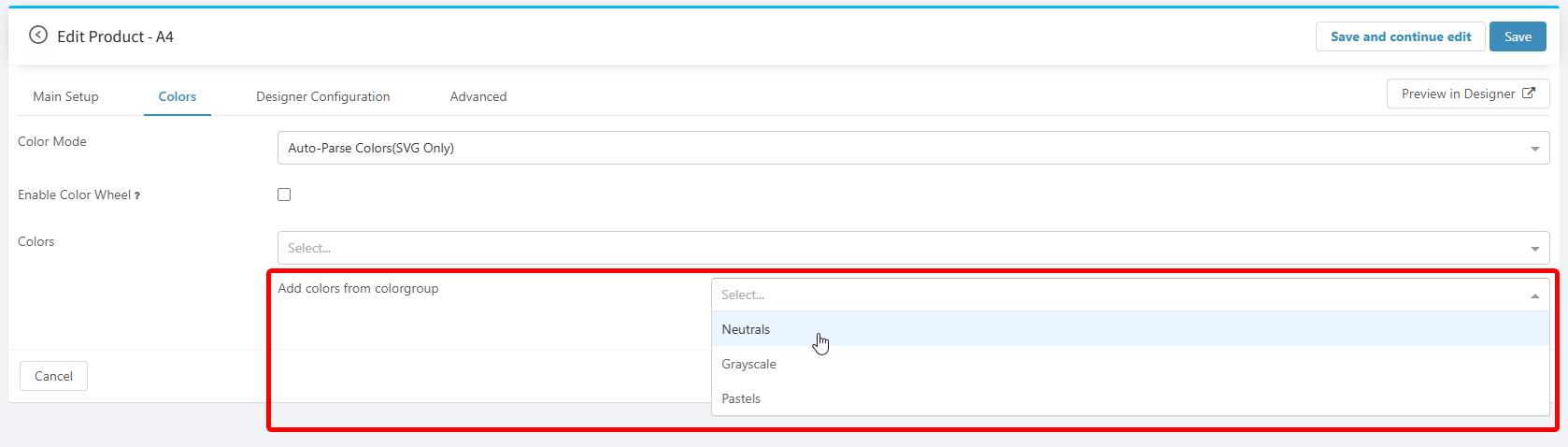1568x447 pixels.
Task: Open the Auto-Parse Colors(SVG Only) combo box
Action: click(x=897, y=148)
